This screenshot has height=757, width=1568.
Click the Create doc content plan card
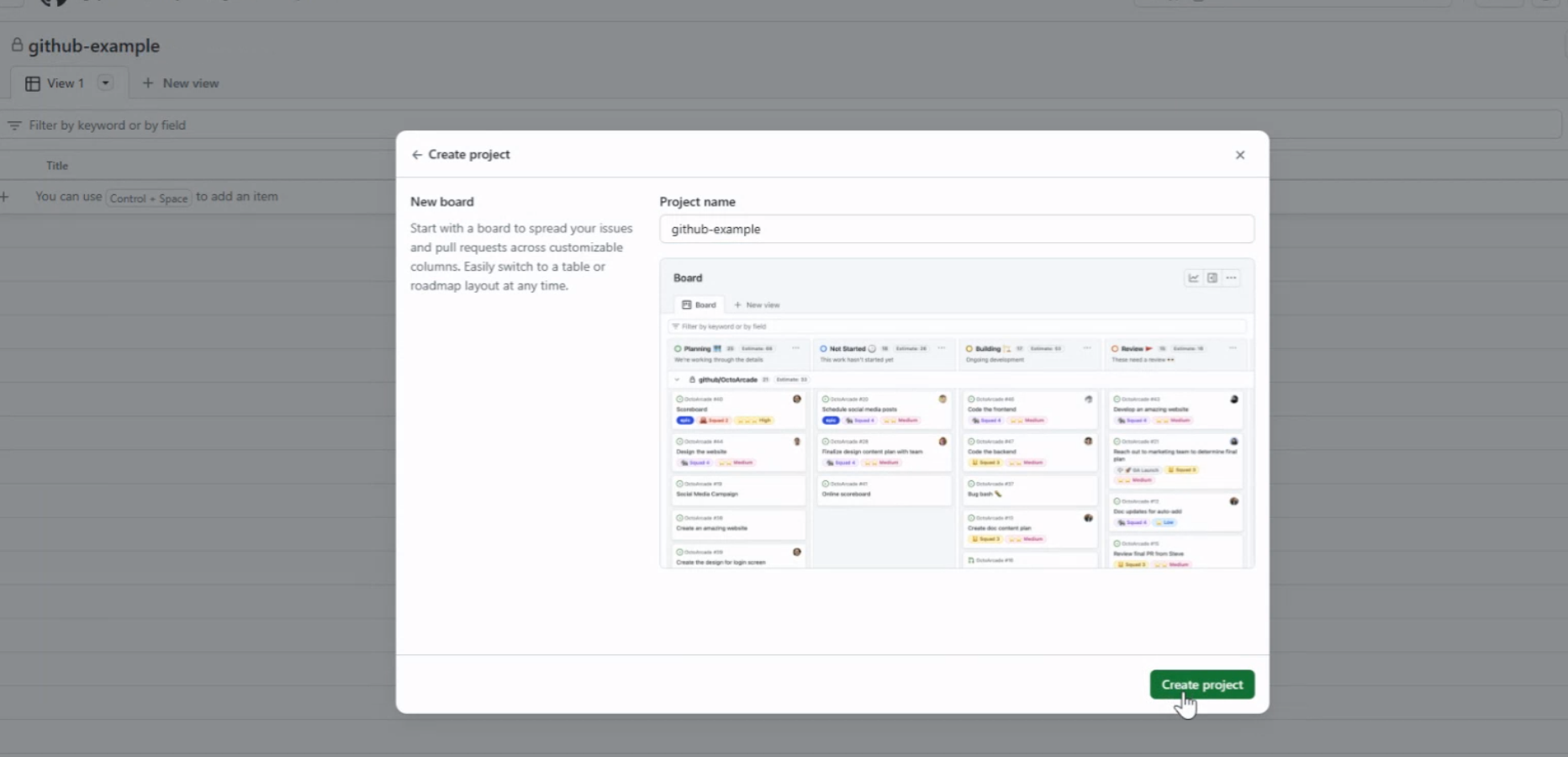(1030, 529)
